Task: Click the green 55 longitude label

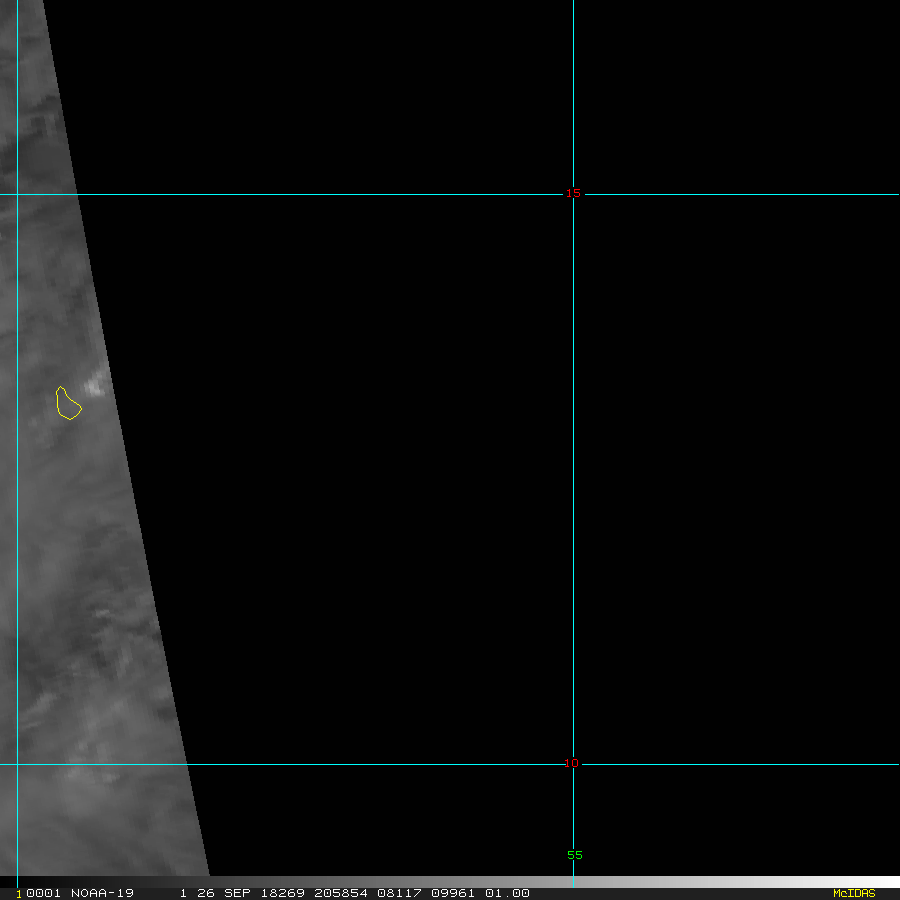Action: (x=574, y=855)
